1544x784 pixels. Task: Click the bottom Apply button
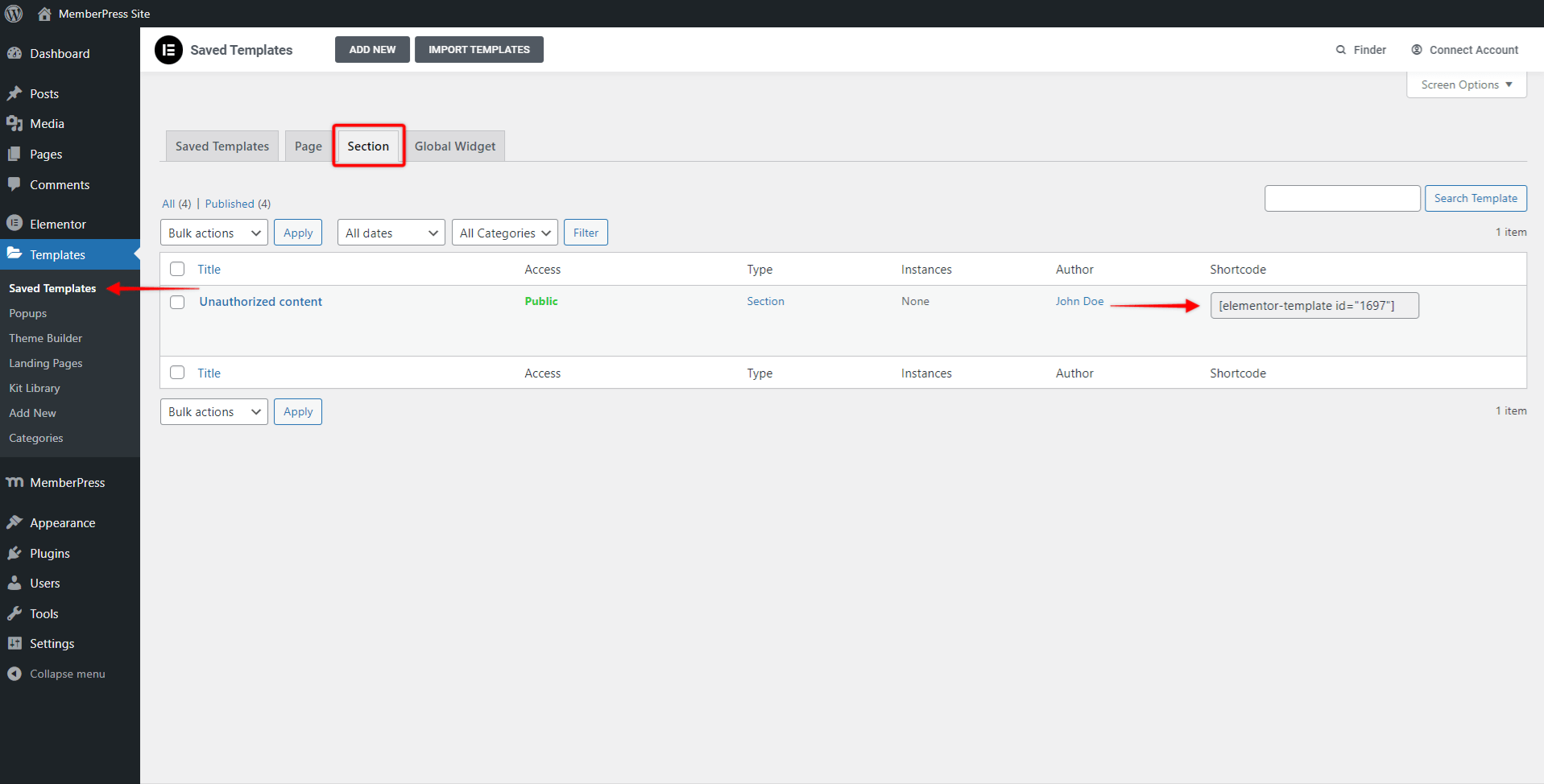pyautogui.click(x=298, y=411)
